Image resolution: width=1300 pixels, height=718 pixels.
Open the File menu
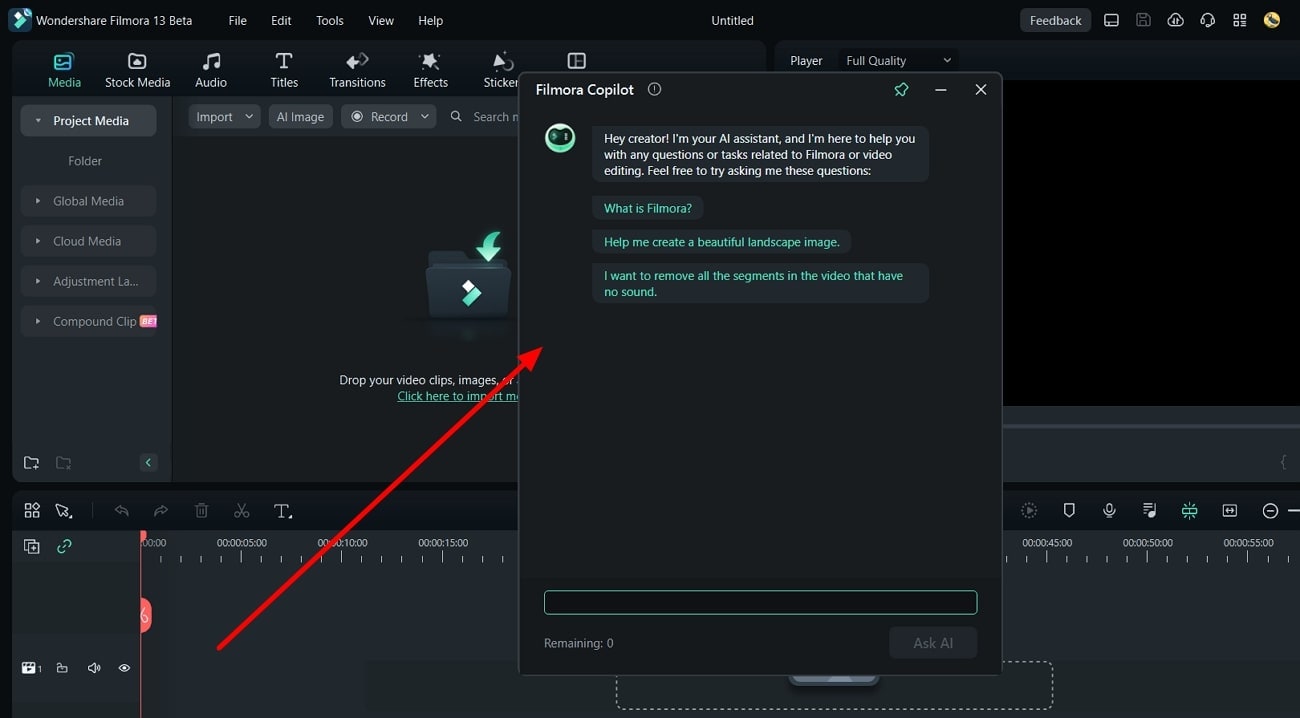(237, 20)
